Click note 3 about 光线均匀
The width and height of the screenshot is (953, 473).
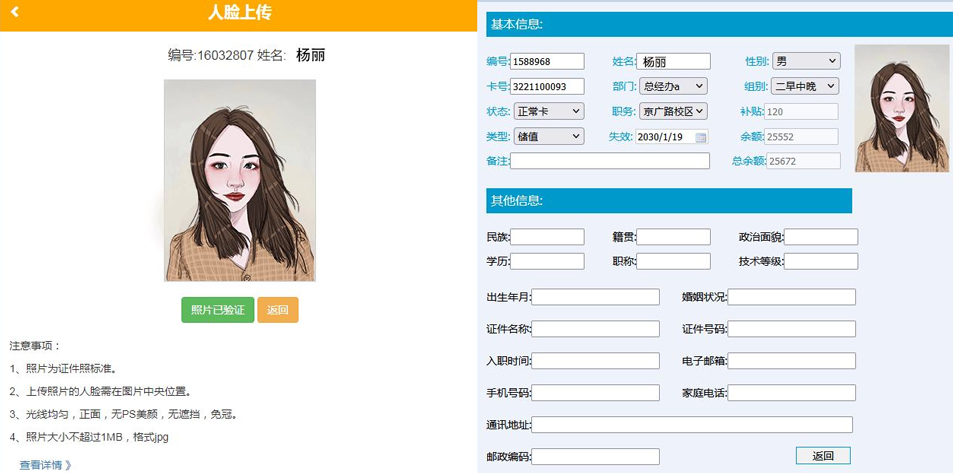click(123, 415)
